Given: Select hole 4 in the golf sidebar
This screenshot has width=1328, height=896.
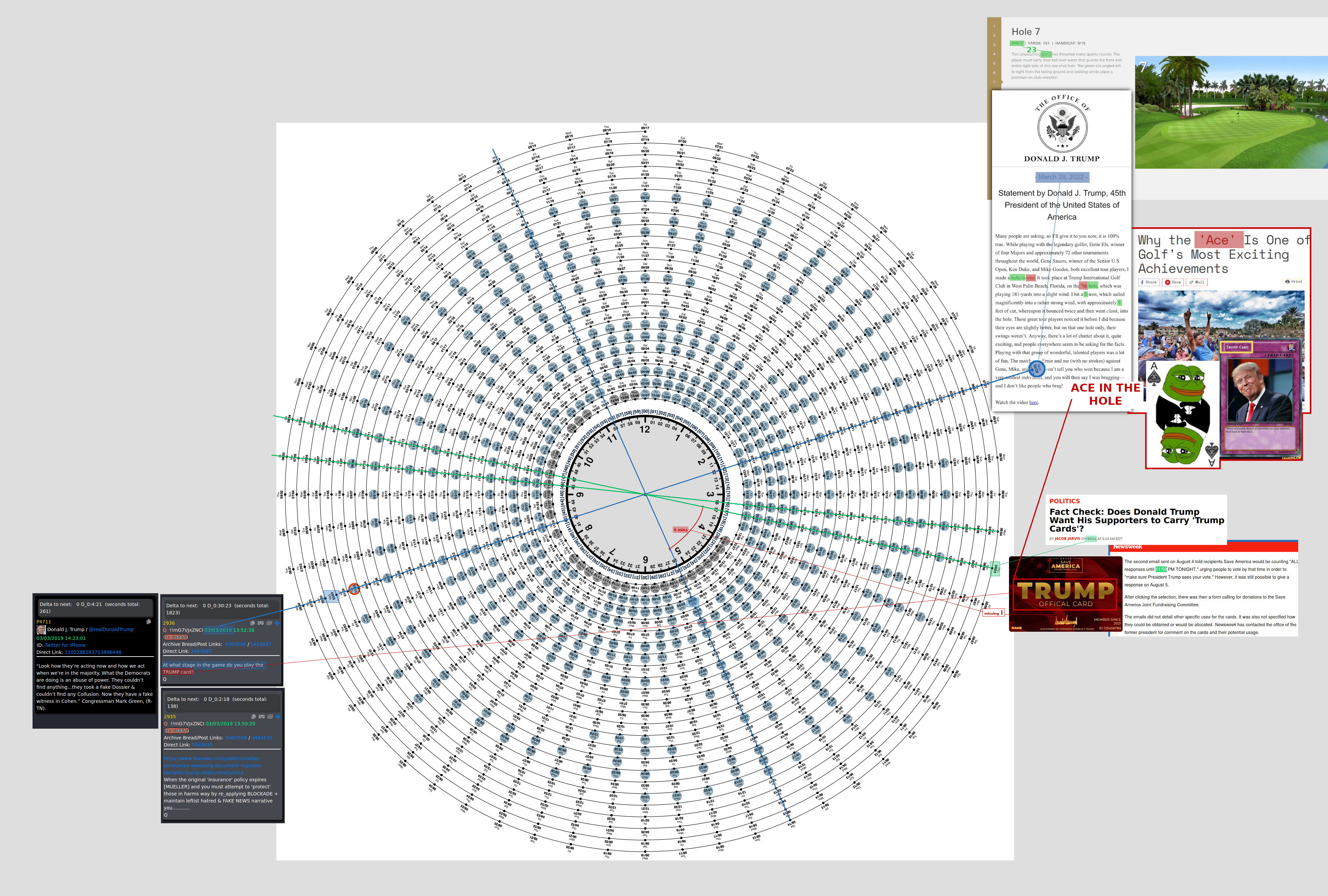Looking at the screenshot, I should pyautogui.click(x=994, y=54).
